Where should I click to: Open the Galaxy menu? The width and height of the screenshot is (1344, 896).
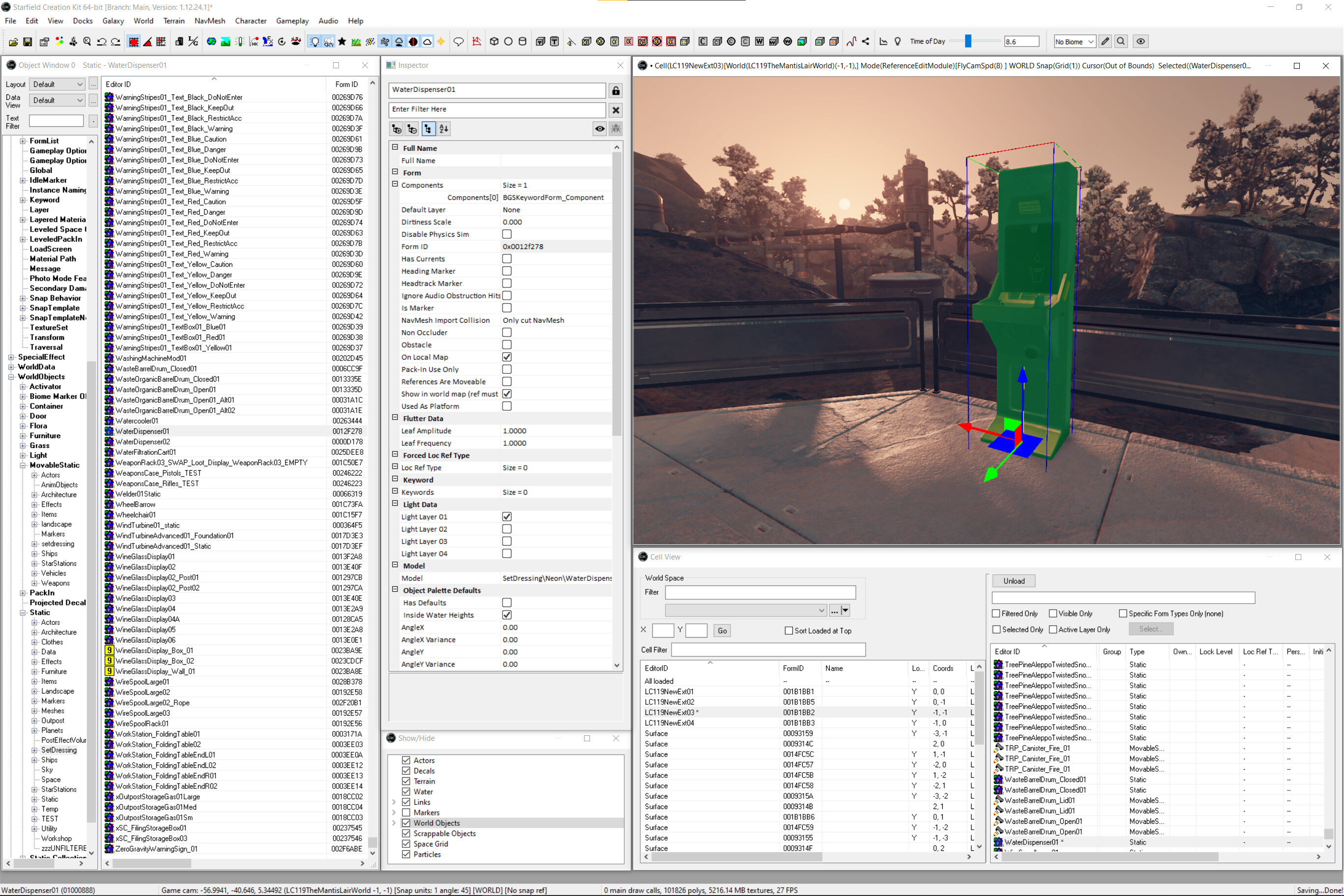pos(112,21)
